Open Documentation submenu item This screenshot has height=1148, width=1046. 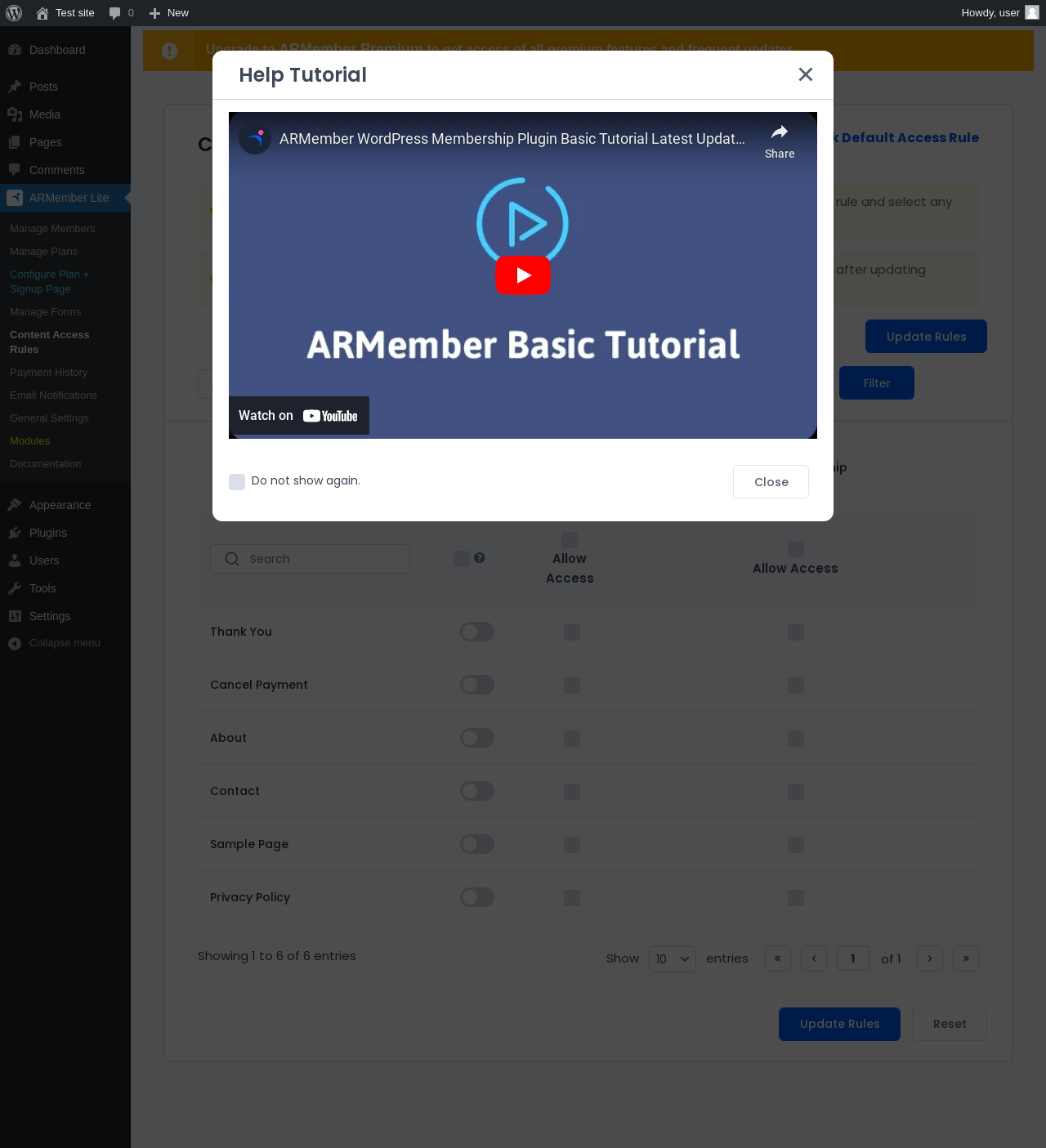tap(46, 464)
